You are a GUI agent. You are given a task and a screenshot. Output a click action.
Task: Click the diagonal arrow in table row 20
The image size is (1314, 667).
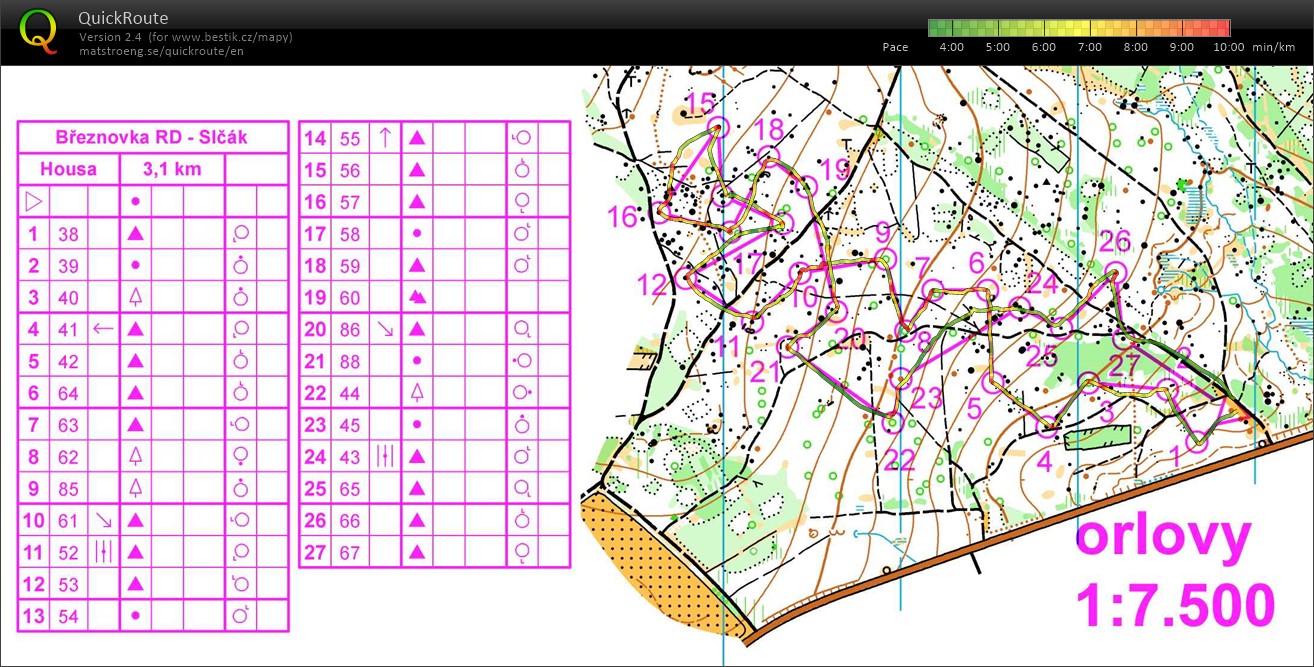pos(385,328)
